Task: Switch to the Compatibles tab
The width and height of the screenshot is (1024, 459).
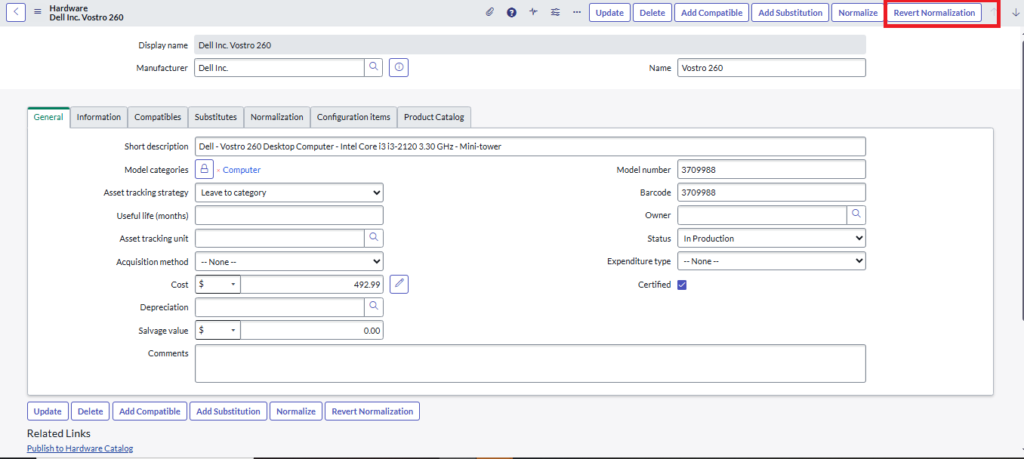Action: (x=157, y=117)
